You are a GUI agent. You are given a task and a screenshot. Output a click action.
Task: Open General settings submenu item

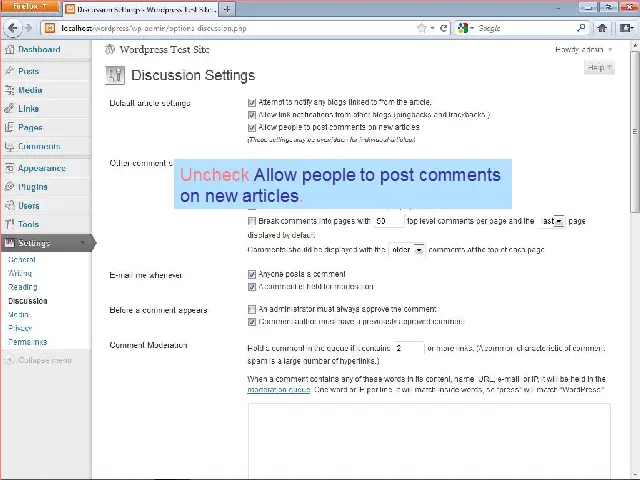(22, 260)
